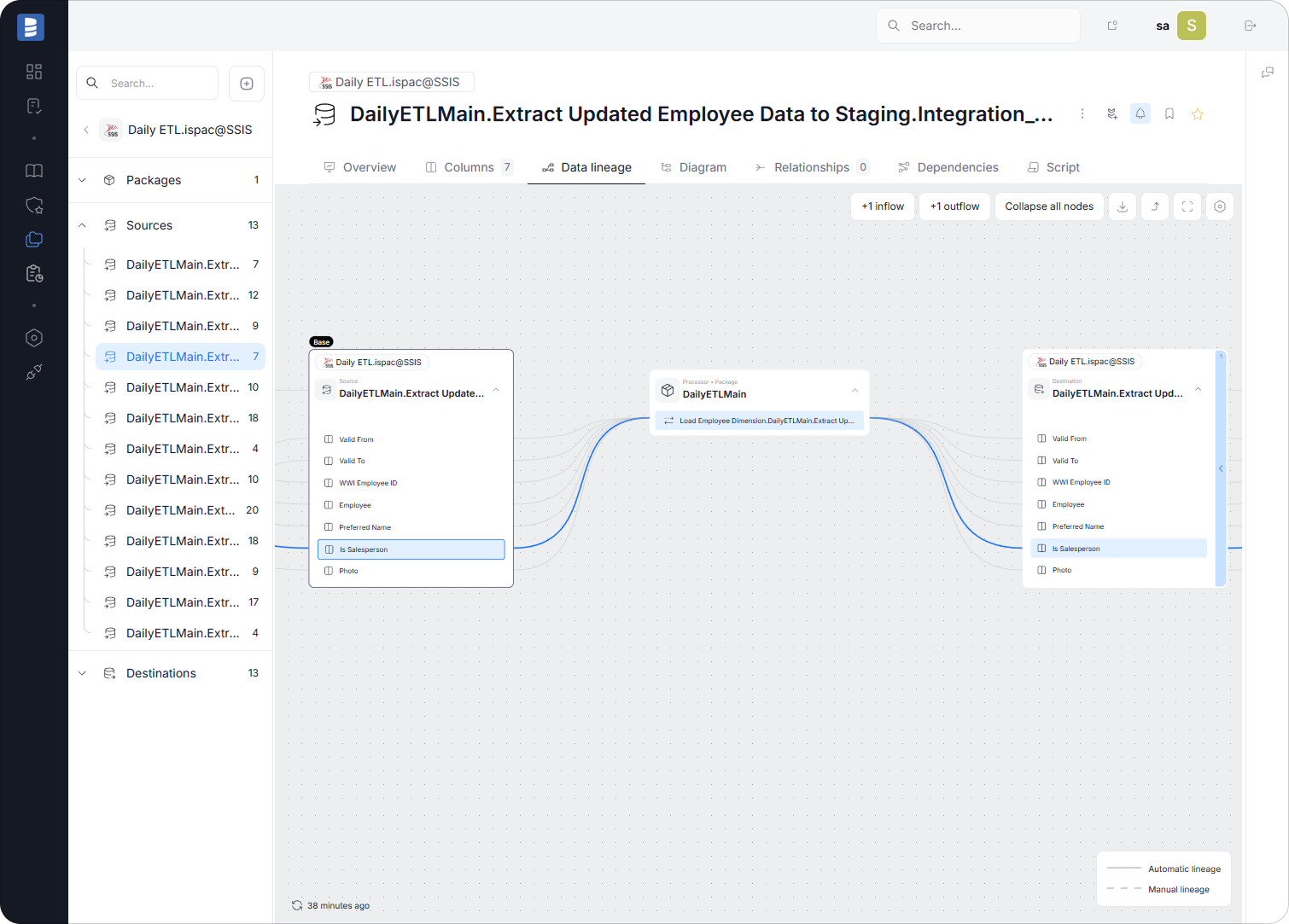Open the Dependencies tab

[948, 167]
